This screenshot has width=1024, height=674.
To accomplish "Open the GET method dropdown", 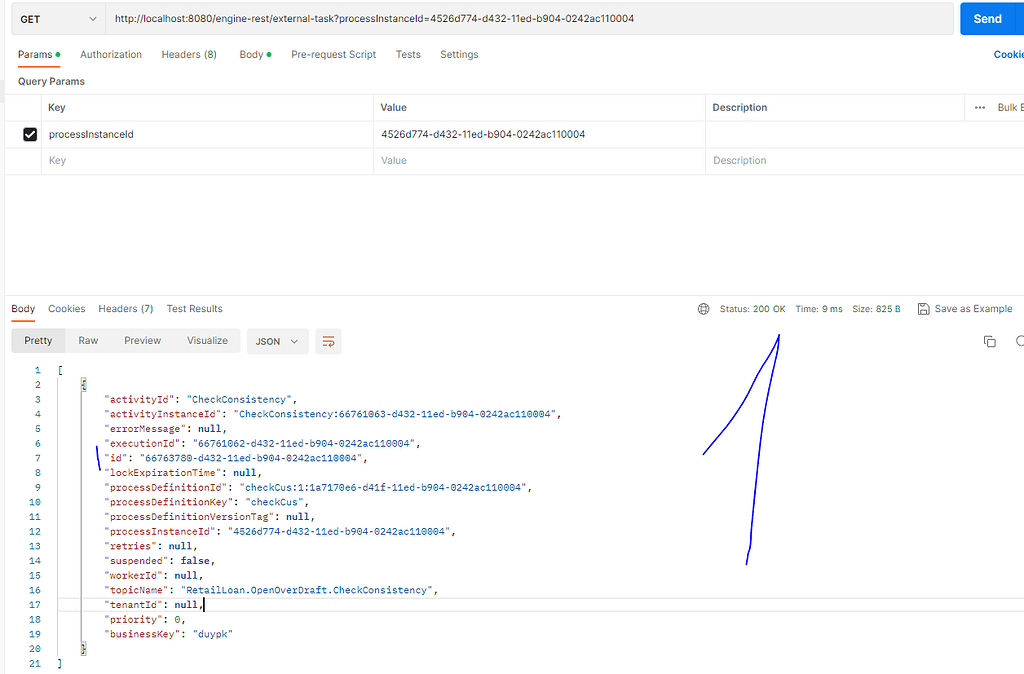I will coord(58,19).
